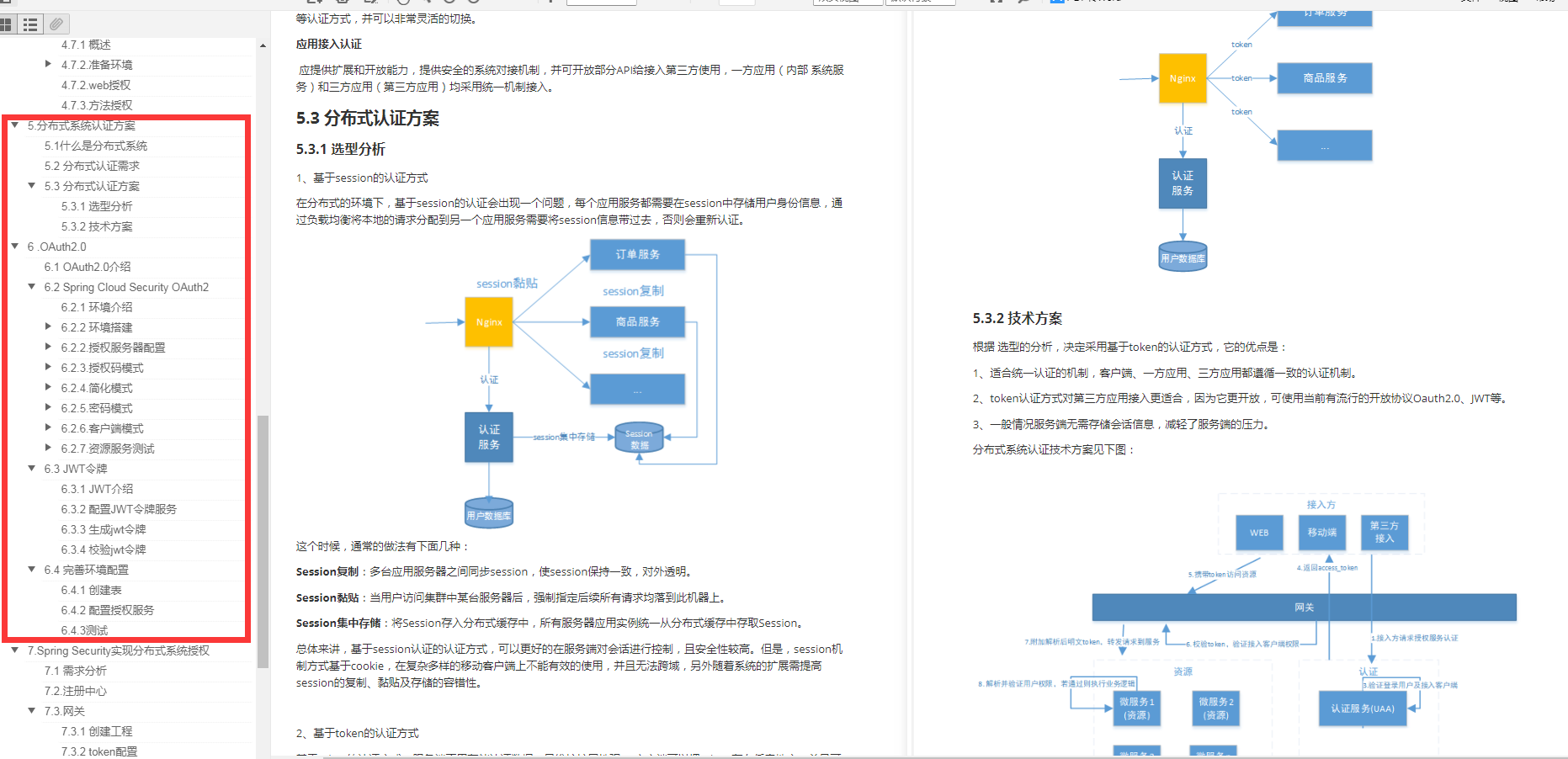Viewport: 1568px width, 759px height.
Task: Expand the 6.2.2 环境搭建 node
Action: click(x=49, y=326)
